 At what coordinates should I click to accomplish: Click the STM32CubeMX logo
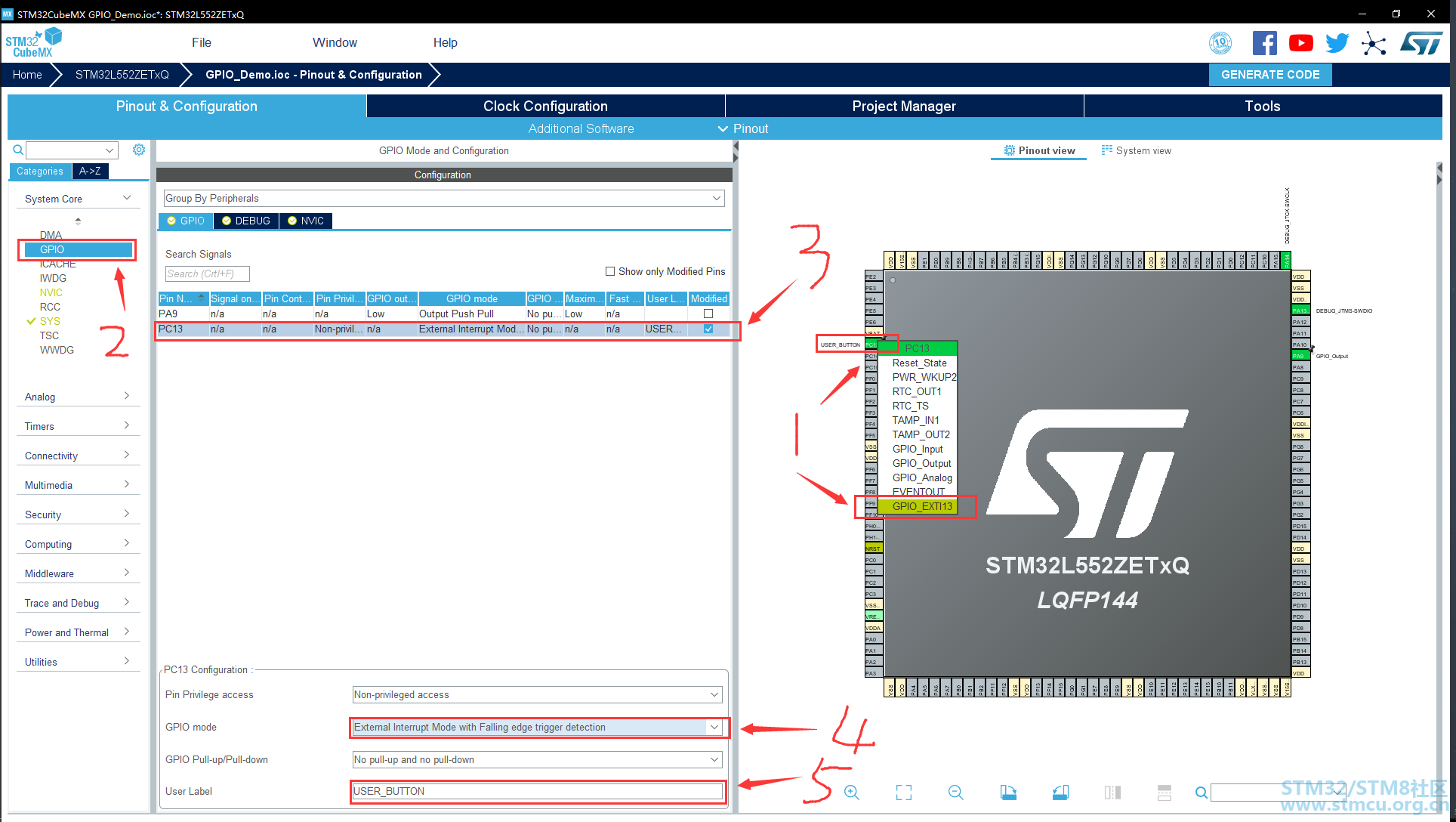click(x=34, y=43)
